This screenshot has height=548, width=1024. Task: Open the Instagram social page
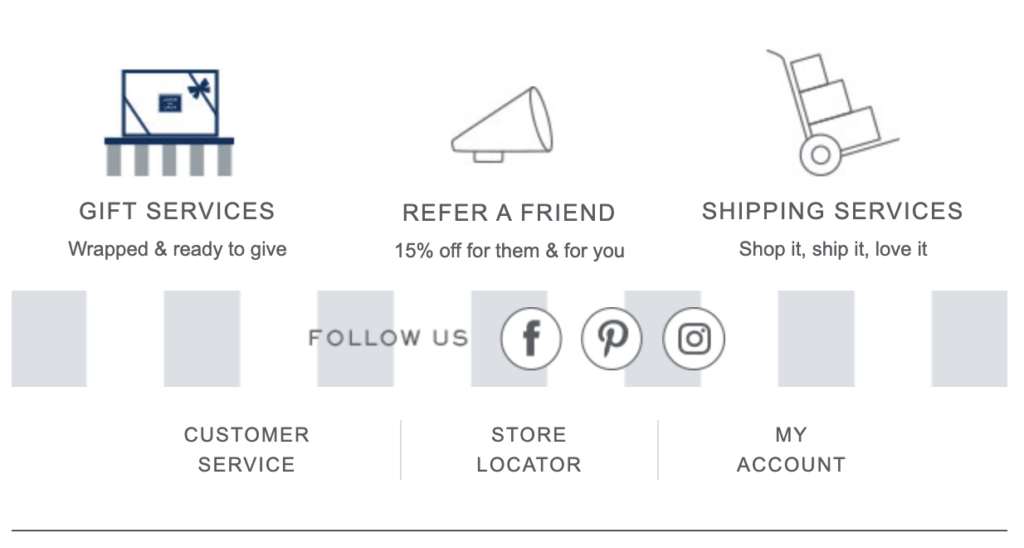point(694,338)
